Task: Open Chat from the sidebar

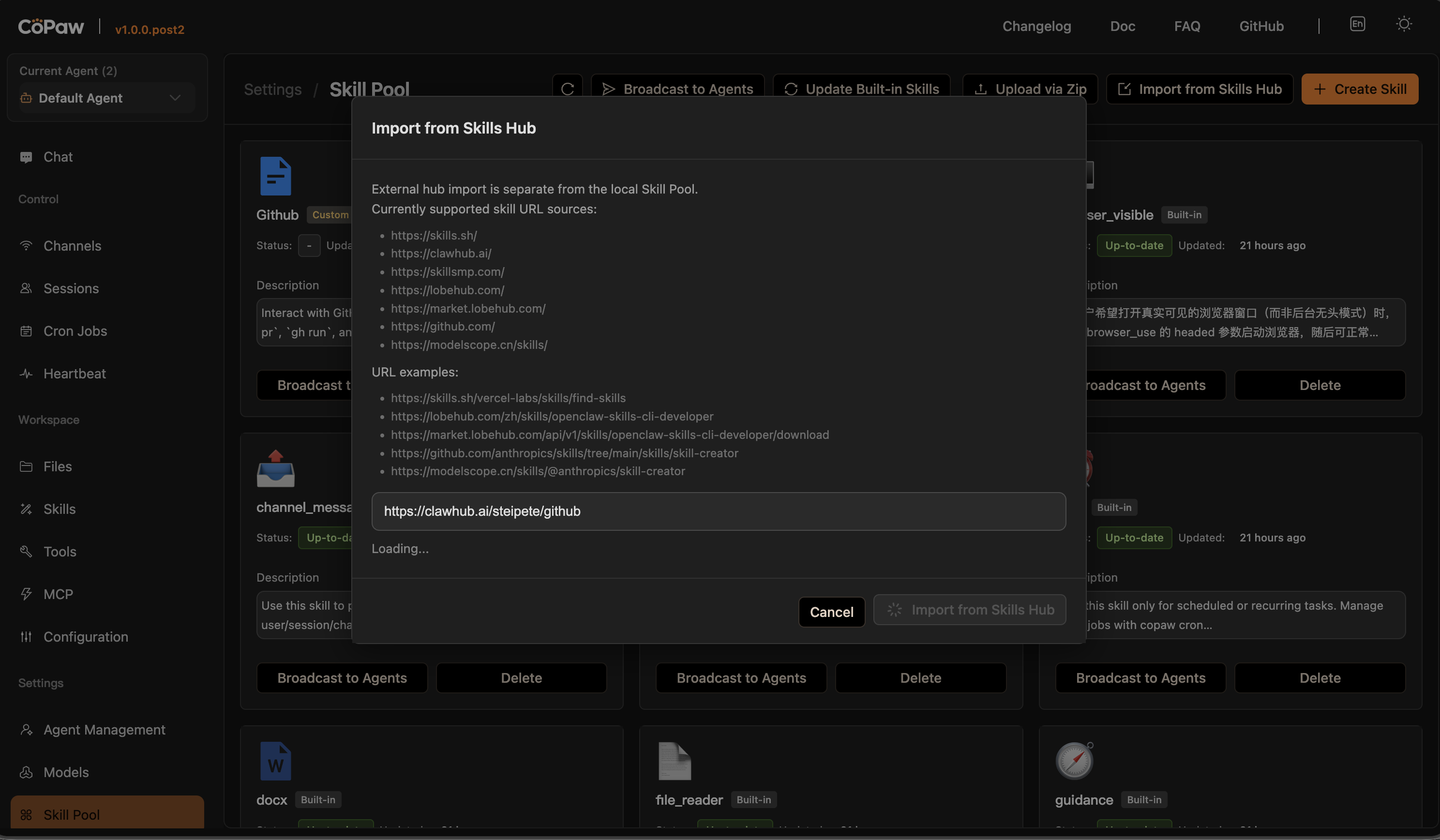Action: (58, 157)
